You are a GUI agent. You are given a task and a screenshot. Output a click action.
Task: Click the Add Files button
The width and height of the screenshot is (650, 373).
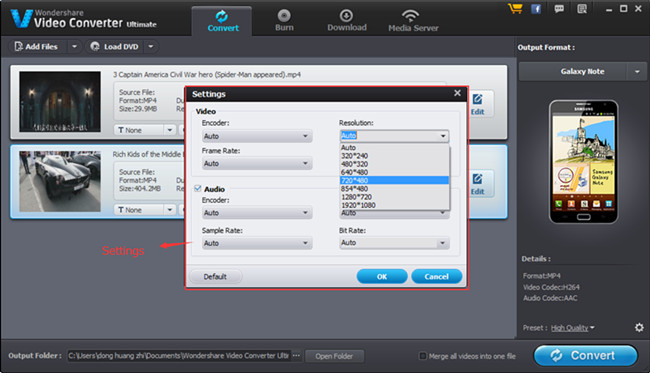tap(36, 46)
